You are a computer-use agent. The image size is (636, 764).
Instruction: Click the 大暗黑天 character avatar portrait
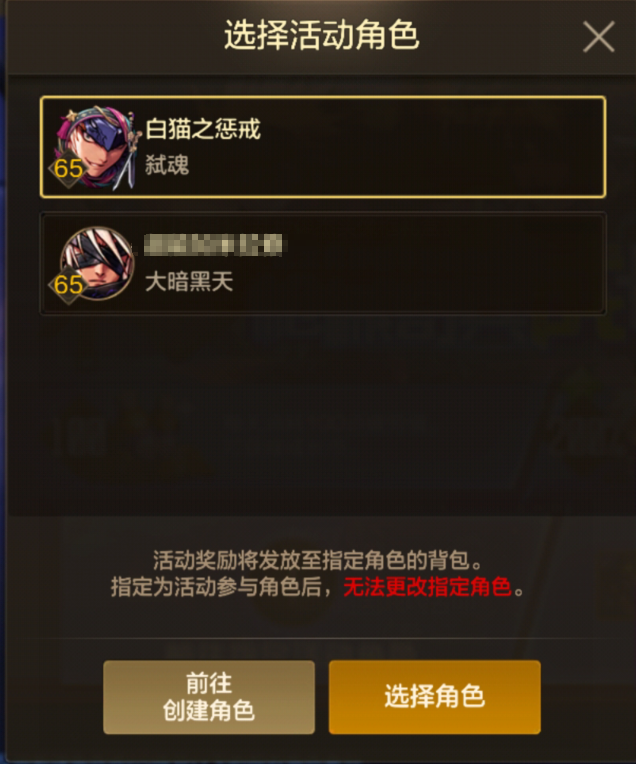pos(96,263)
